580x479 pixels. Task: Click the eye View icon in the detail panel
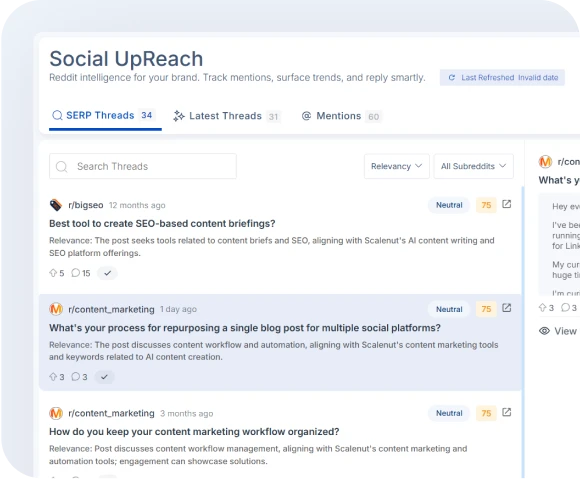pyautogui.click(x=544, y=331)
